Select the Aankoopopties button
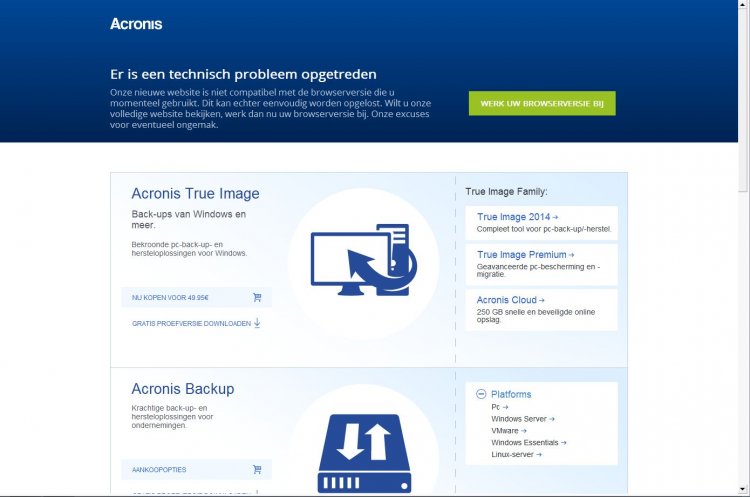This screenshot has height=497, width=750. [x=197, y=470]
